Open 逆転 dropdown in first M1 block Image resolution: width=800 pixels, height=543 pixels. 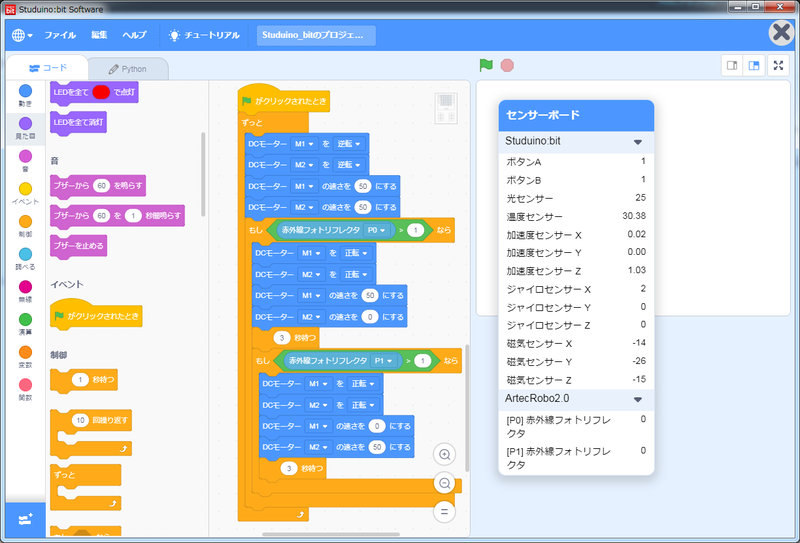pos(349,144)
